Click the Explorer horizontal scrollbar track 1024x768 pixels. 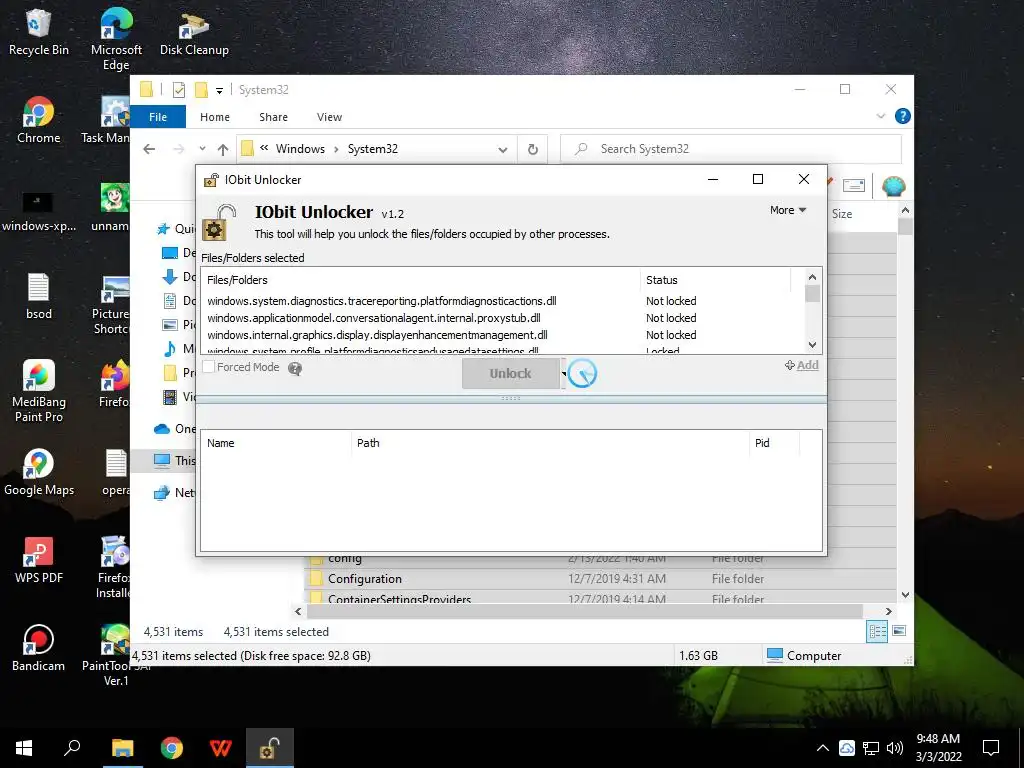coord(584,611)
